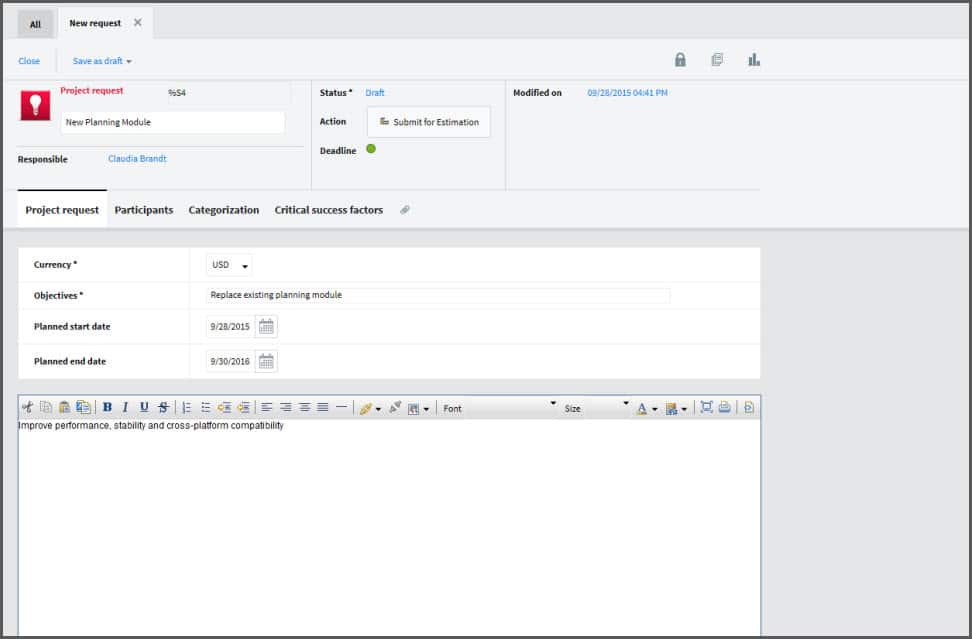Image resolution: width=972 pixels, height=639 pixels.
Task: Click the Submit for Estimation button
Action: coord(429,122)
